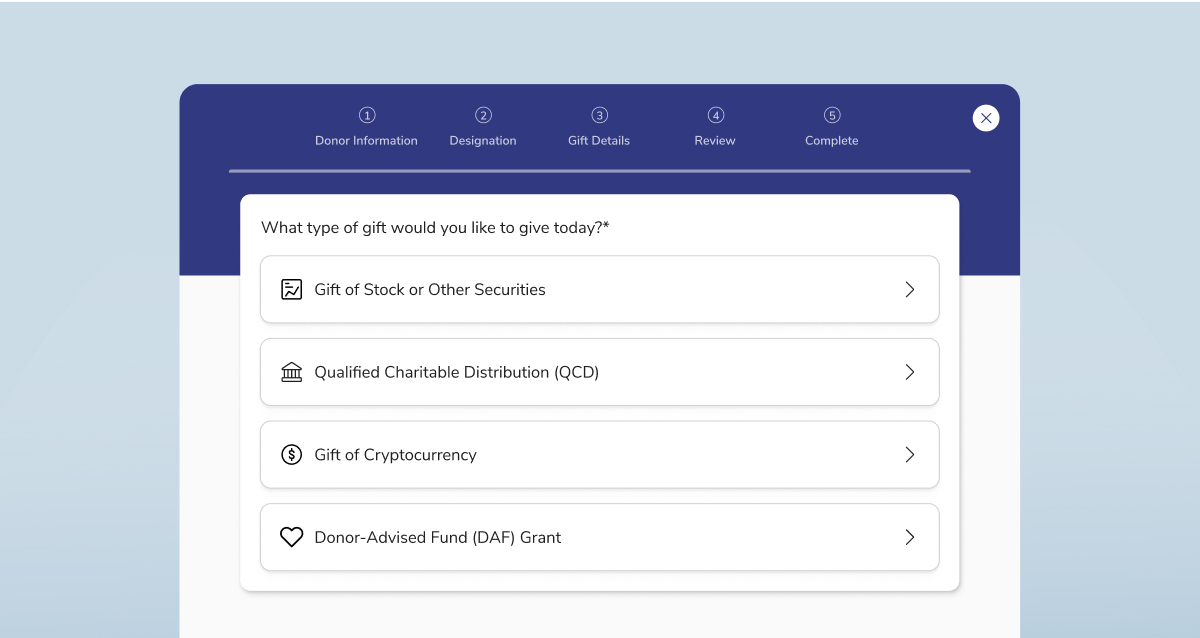The width and height of the screenshot is (1200, 638).
Task: Expand the Gift of Cryptocurrency chevron
Action: (x=909, y=455)
